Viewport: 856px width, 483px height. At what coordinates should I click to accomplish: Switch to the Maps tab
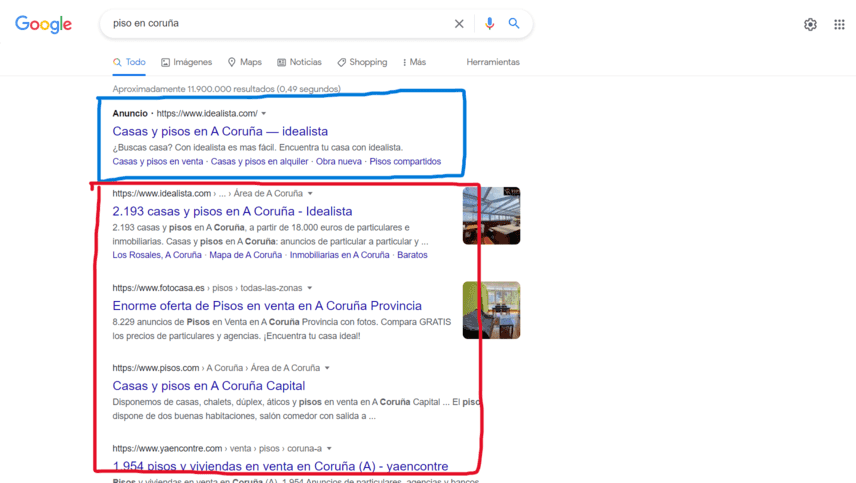(245, 62)
